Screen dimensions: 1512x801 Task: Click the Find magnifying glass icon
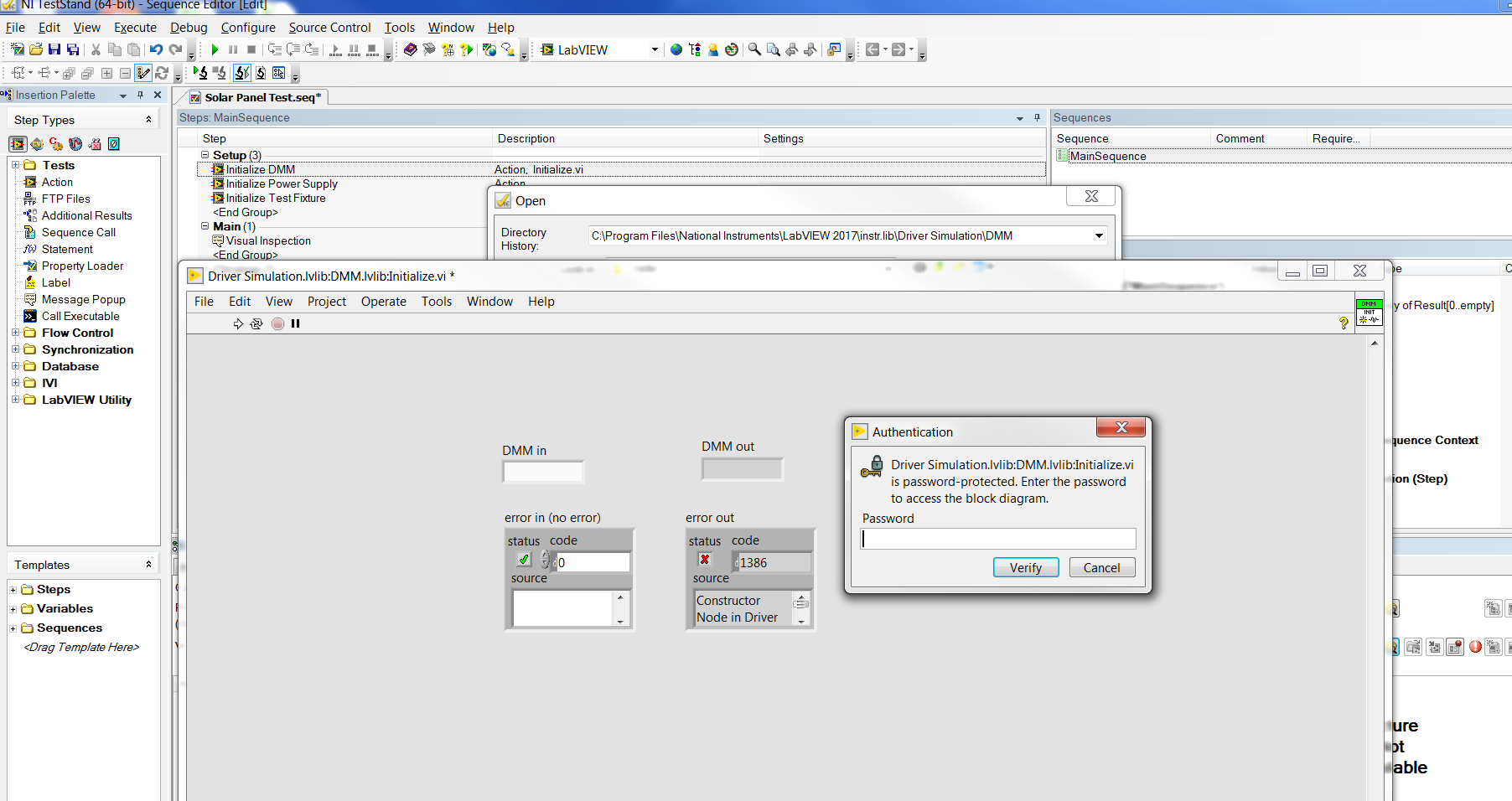(754, 49)
